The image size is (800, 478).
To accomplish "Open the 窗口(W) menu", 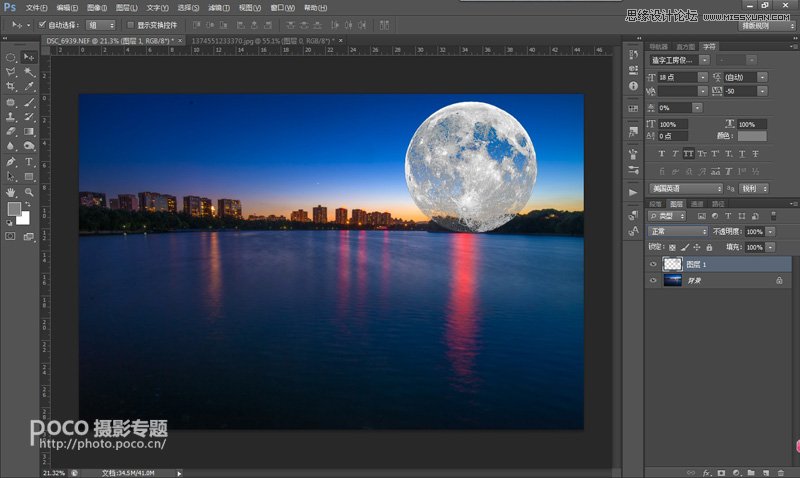I will click(x=283, y=8).
